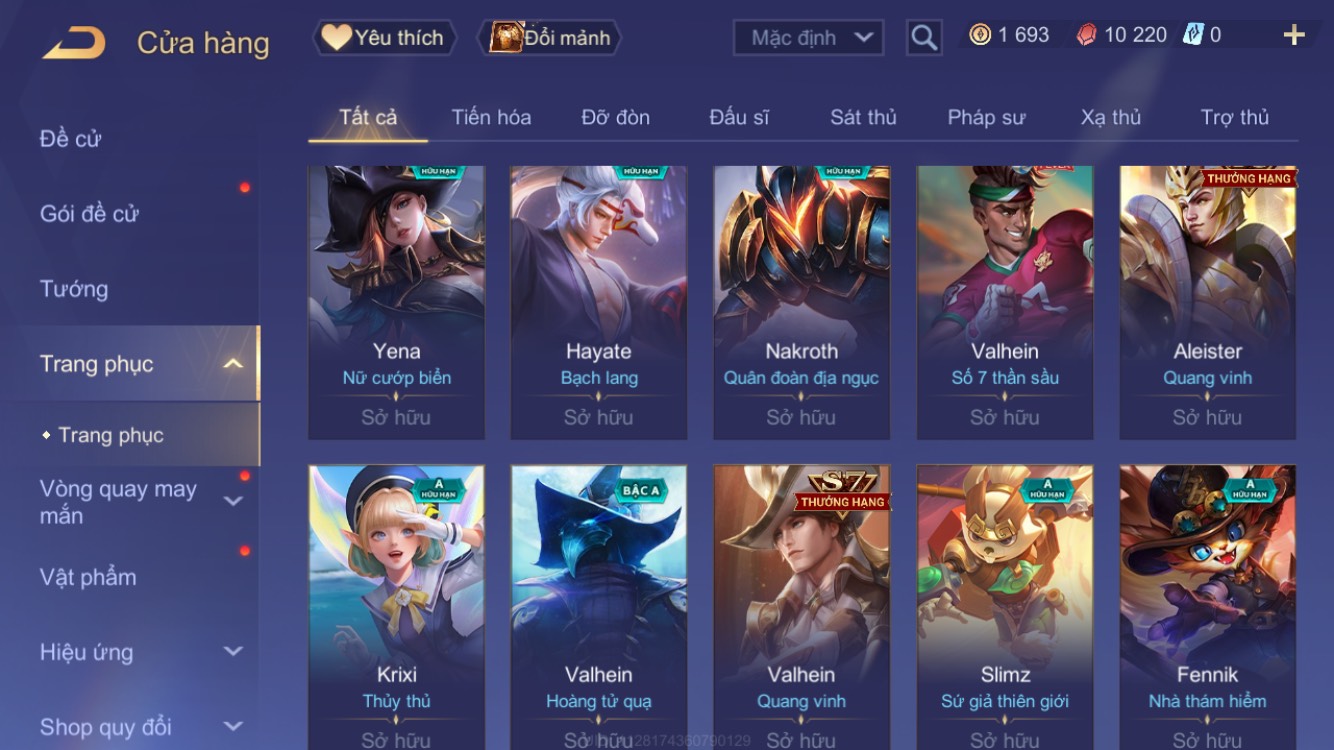Select the Yena Nữ cướp biển skin
Viewport: 1334px width, 750px height.
397,303
